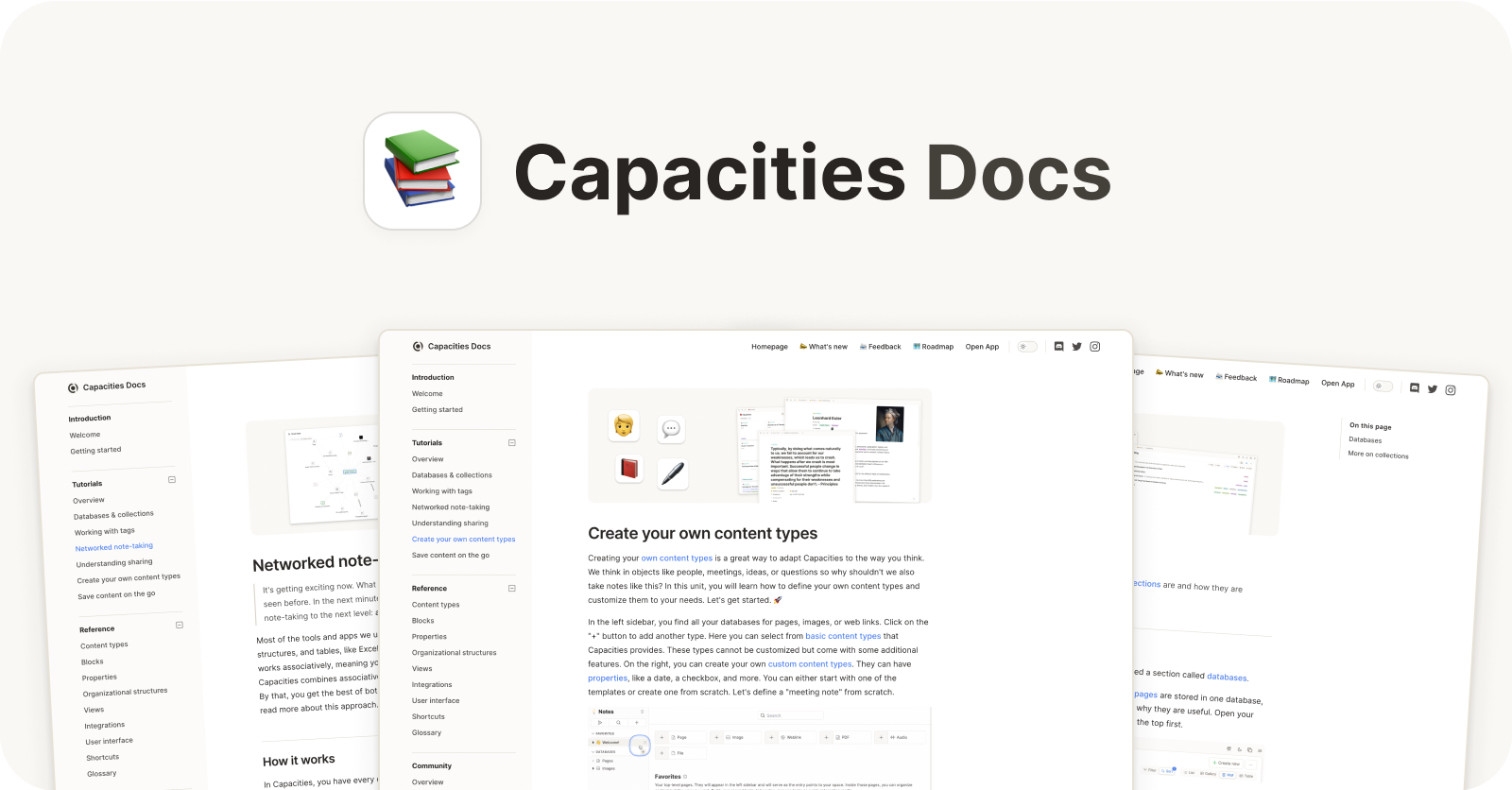This screenshot has width=1512, height=790.
Task: Click the speech bubble tile in hero image
Action: 672,429
